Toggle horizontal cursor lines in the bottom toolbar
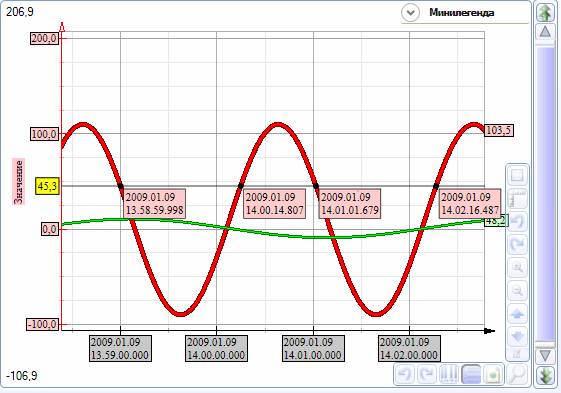Viewport: 561px width, 393px height. point(471,374)
